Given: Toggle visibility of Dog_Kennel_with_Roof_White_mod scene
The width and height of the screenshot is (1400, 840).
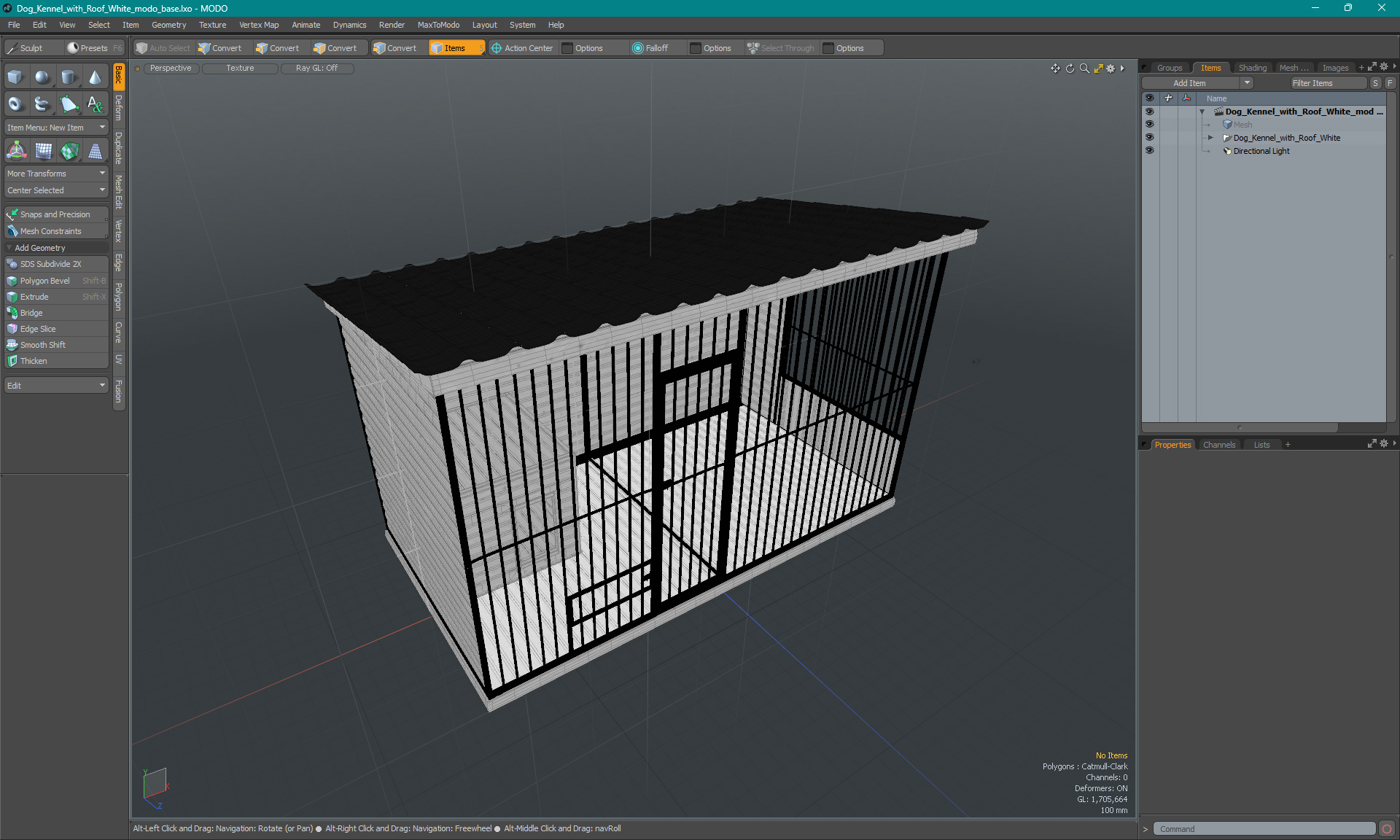Looking at the screenshot, I should (x=1149, y=112).
